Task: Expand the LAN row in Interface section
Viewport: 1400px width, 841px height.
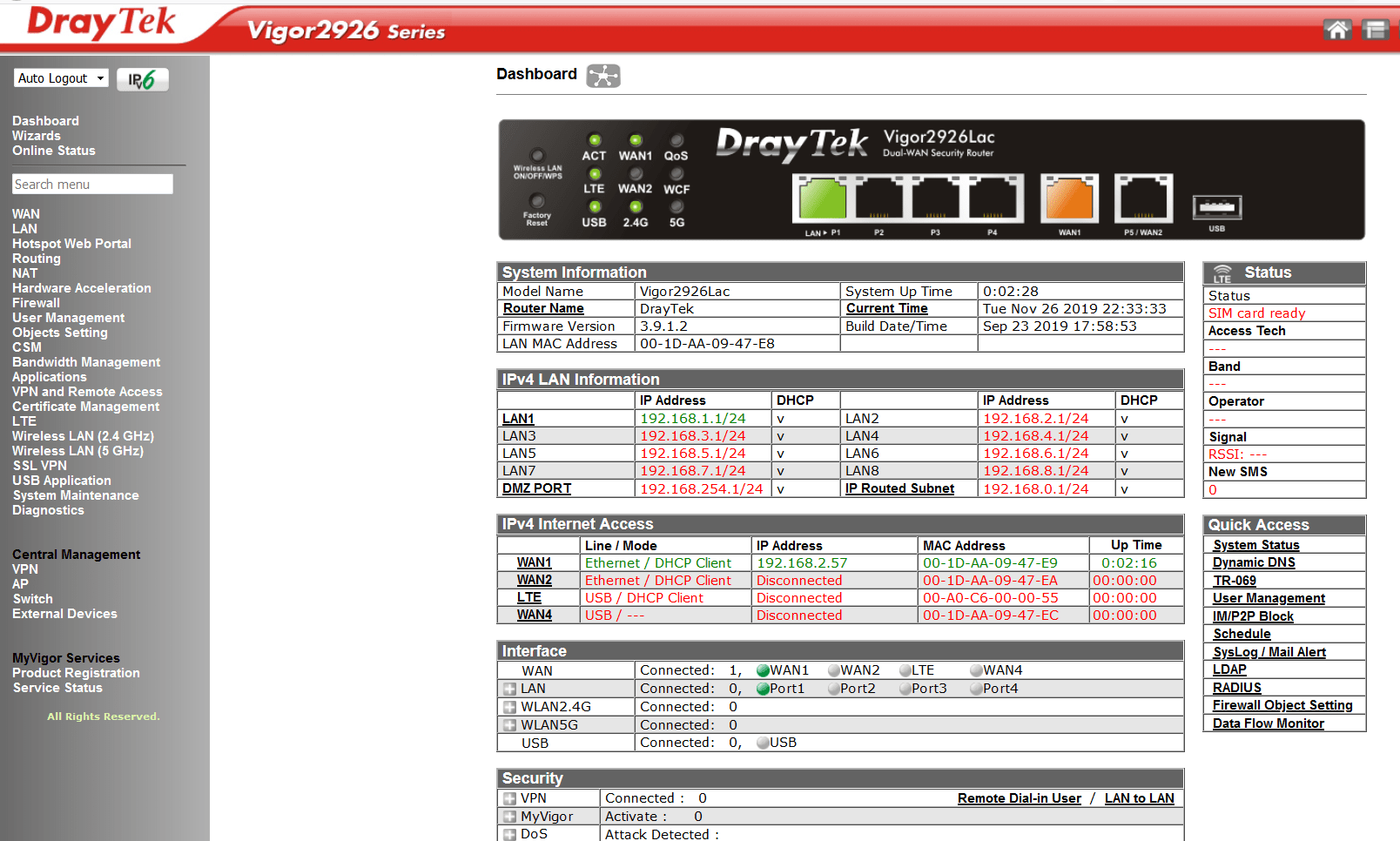Action: tap(509, 689)
